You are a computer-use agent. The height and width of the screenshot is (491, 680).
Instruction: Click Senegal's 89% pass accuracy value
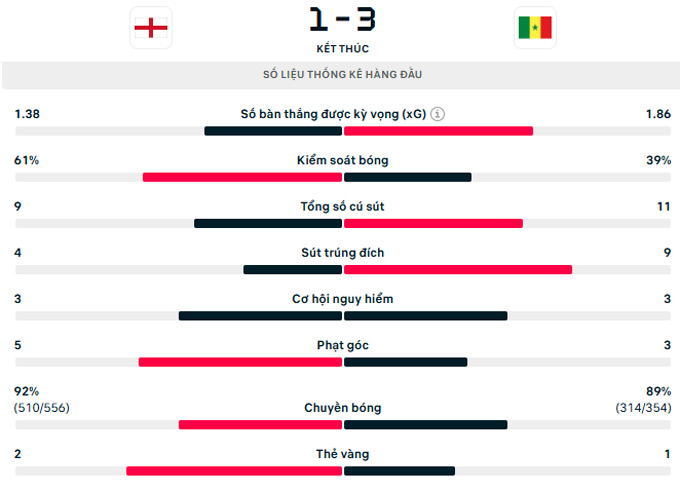658,391
